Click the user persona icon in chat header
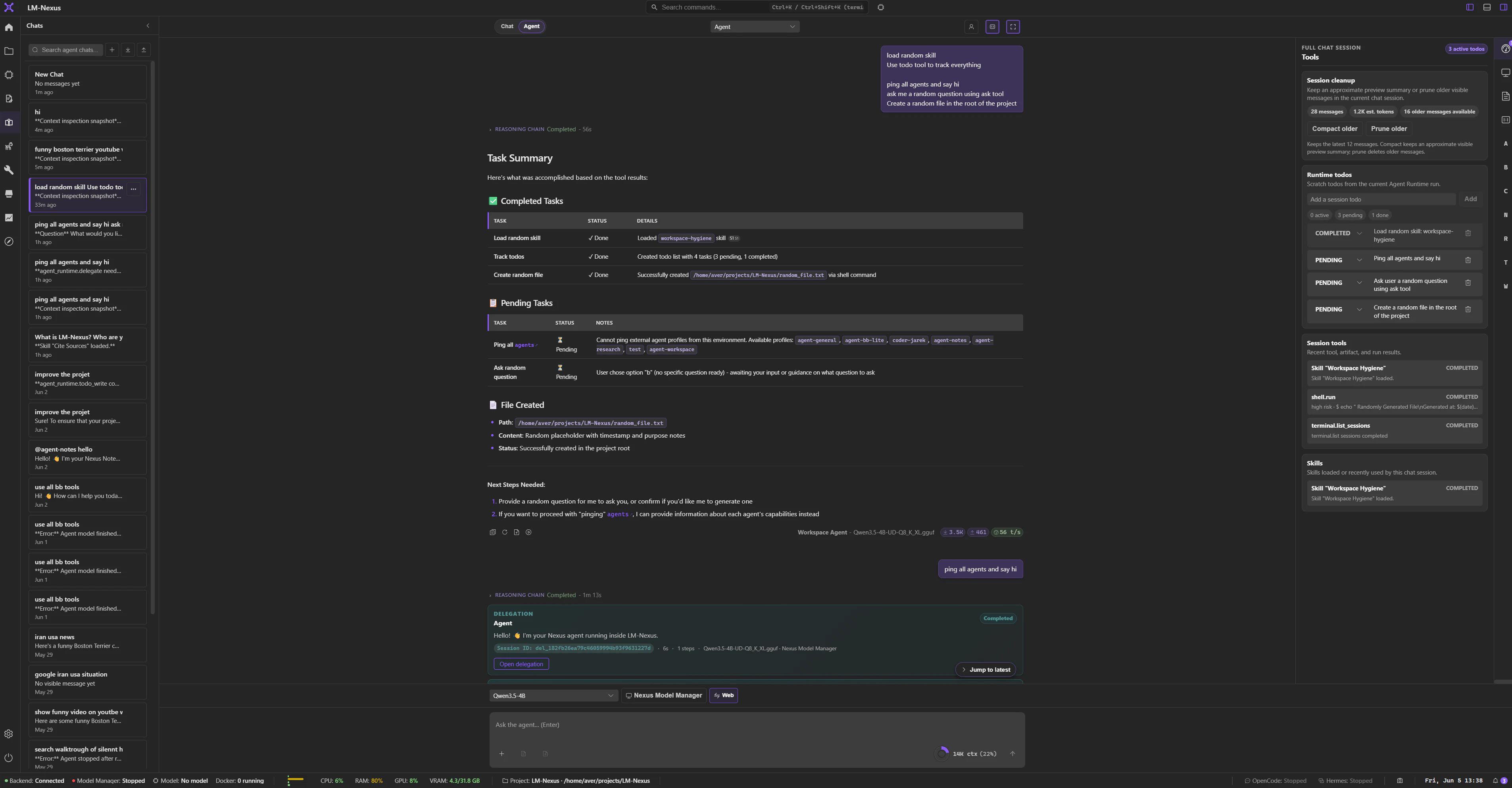The width and height of the screenshot is (1512, 788). (971, 27)
